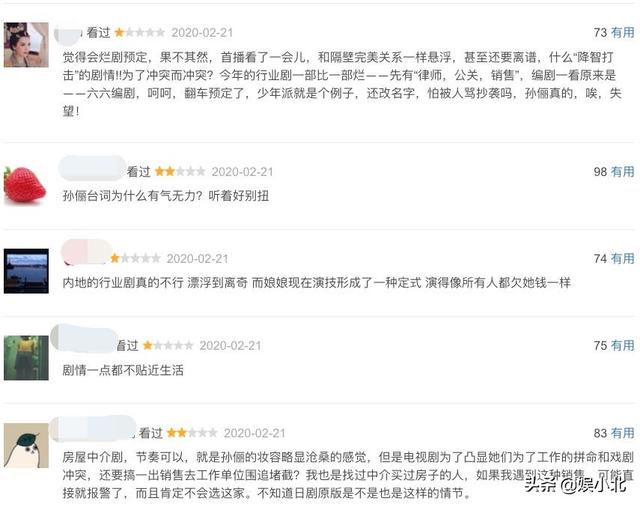This screenshot has height=507, width=640.
Task: Mark the 73-vote review as 有用
Action: [x=622, y=32]
